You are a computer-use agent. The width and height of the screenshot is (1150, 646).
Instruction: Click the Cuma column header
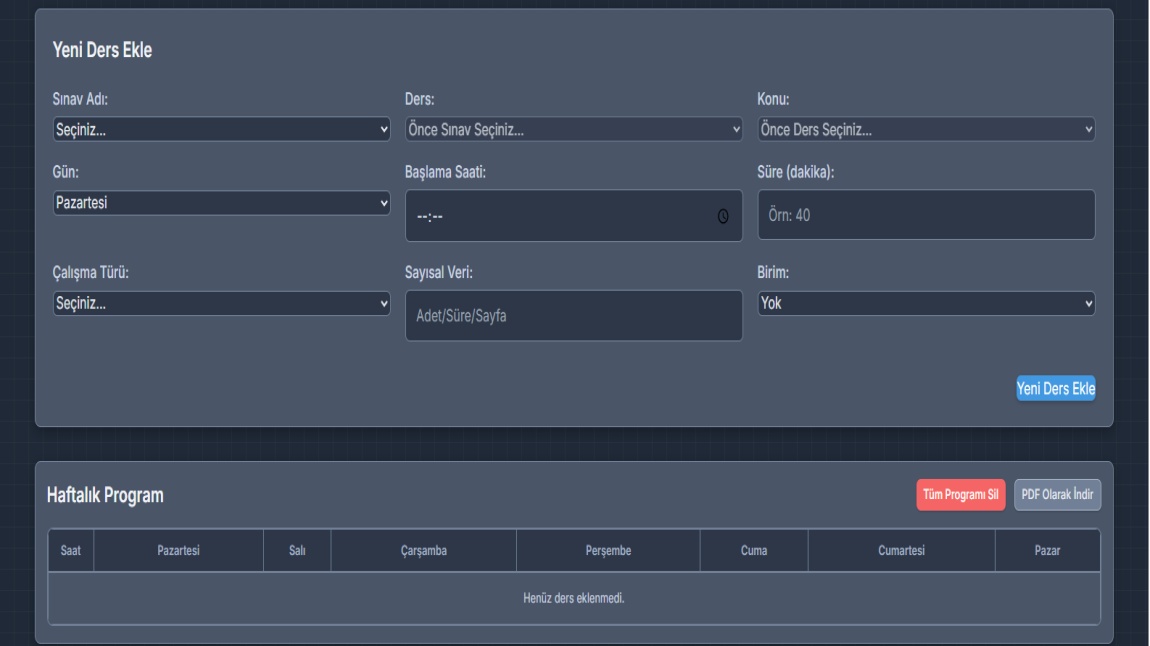pyautogui.click(x=754, y=551)
